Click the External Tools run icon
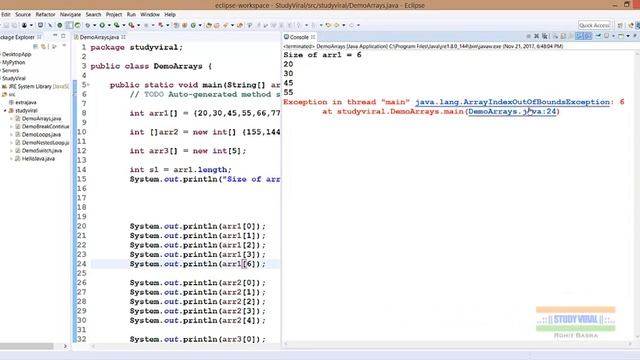This screenshot has width=640, height=360. (131, 25)
